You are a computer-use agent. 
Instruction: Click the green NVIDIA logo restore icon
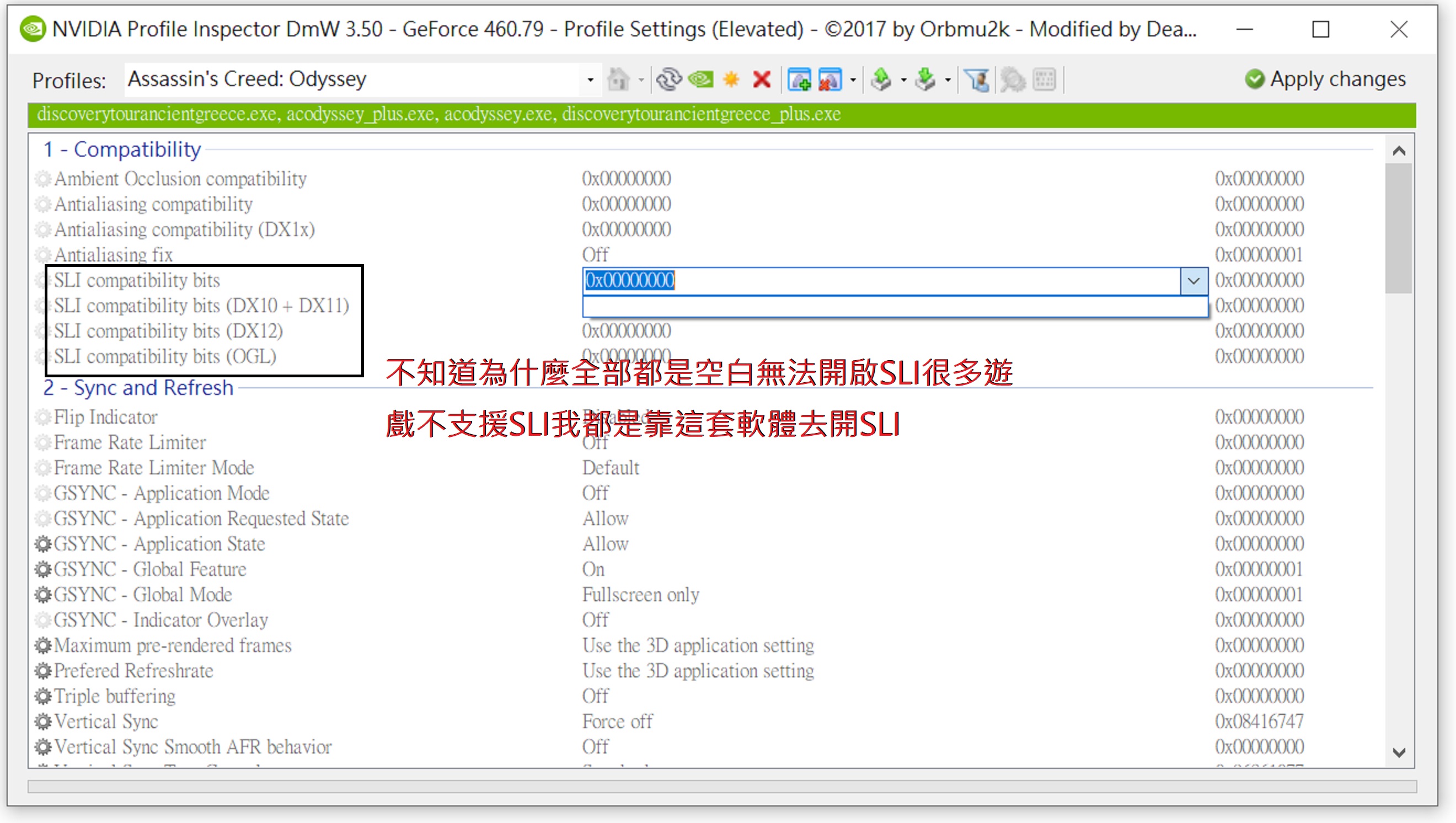tap(701, 79)
